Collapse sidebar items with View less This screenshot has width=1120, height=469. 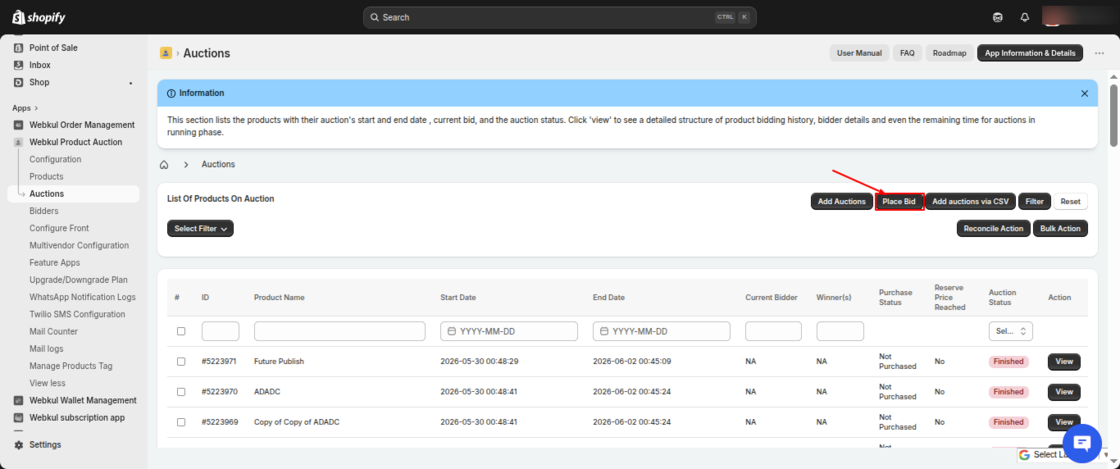(x=48, y=383)
